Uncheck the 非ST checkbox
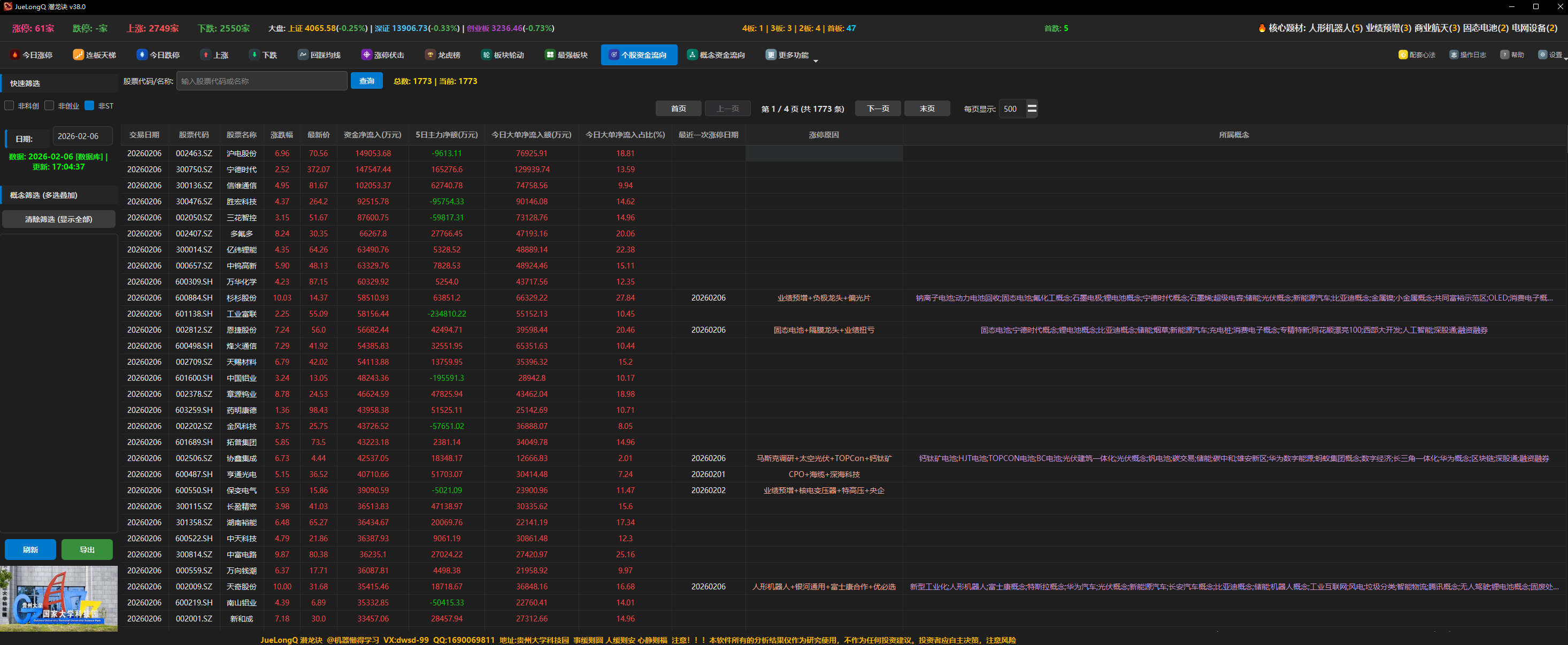Screen dimensions: 1568x645 (89, 105)
